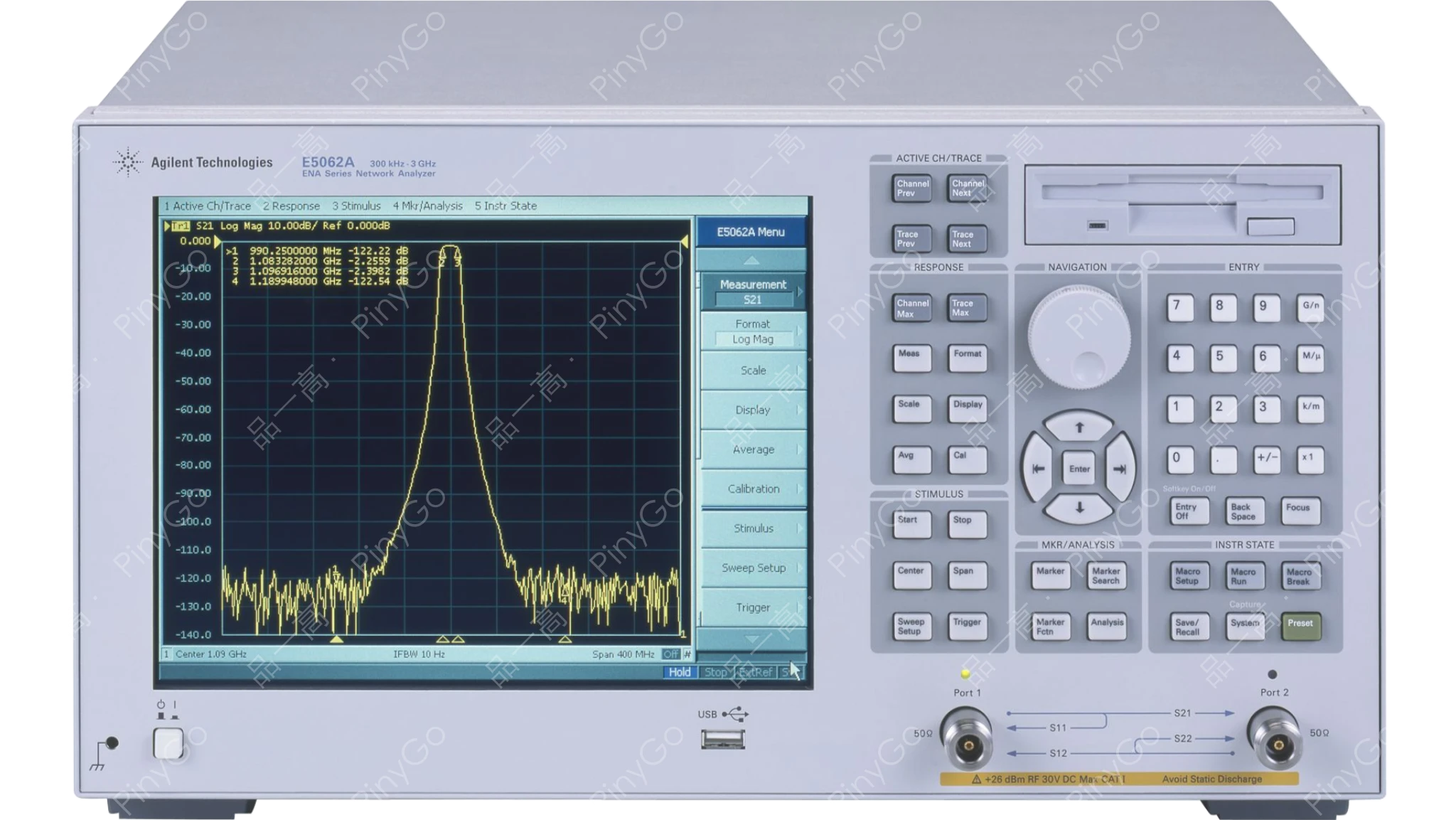Expand the Measurement S21 softkey submenu
The image size is (1456, 820).
(753, 292)
